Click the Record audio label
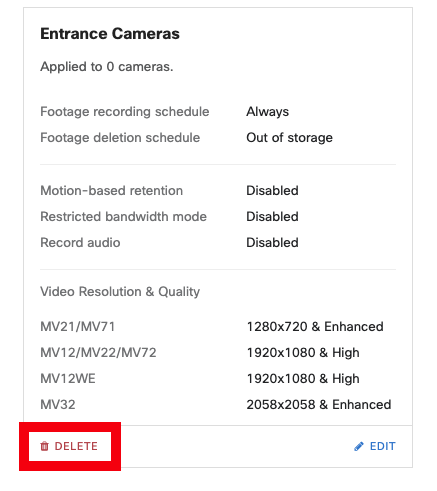Screen dimensions: 437x491 click(80, 243)
